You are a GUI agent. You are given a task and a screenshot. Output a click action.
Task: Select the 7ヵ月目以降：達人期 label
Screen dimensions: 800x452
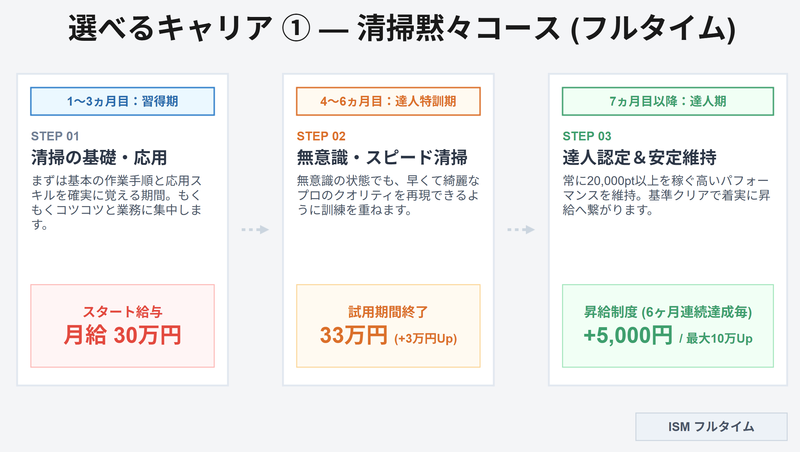668,101
